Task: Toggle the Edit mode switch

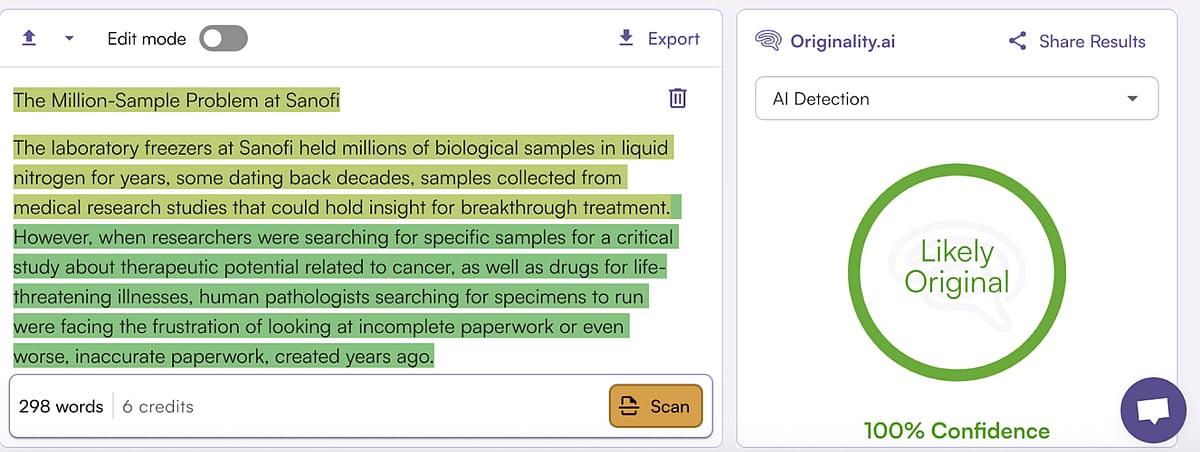Action: [223, 39]
